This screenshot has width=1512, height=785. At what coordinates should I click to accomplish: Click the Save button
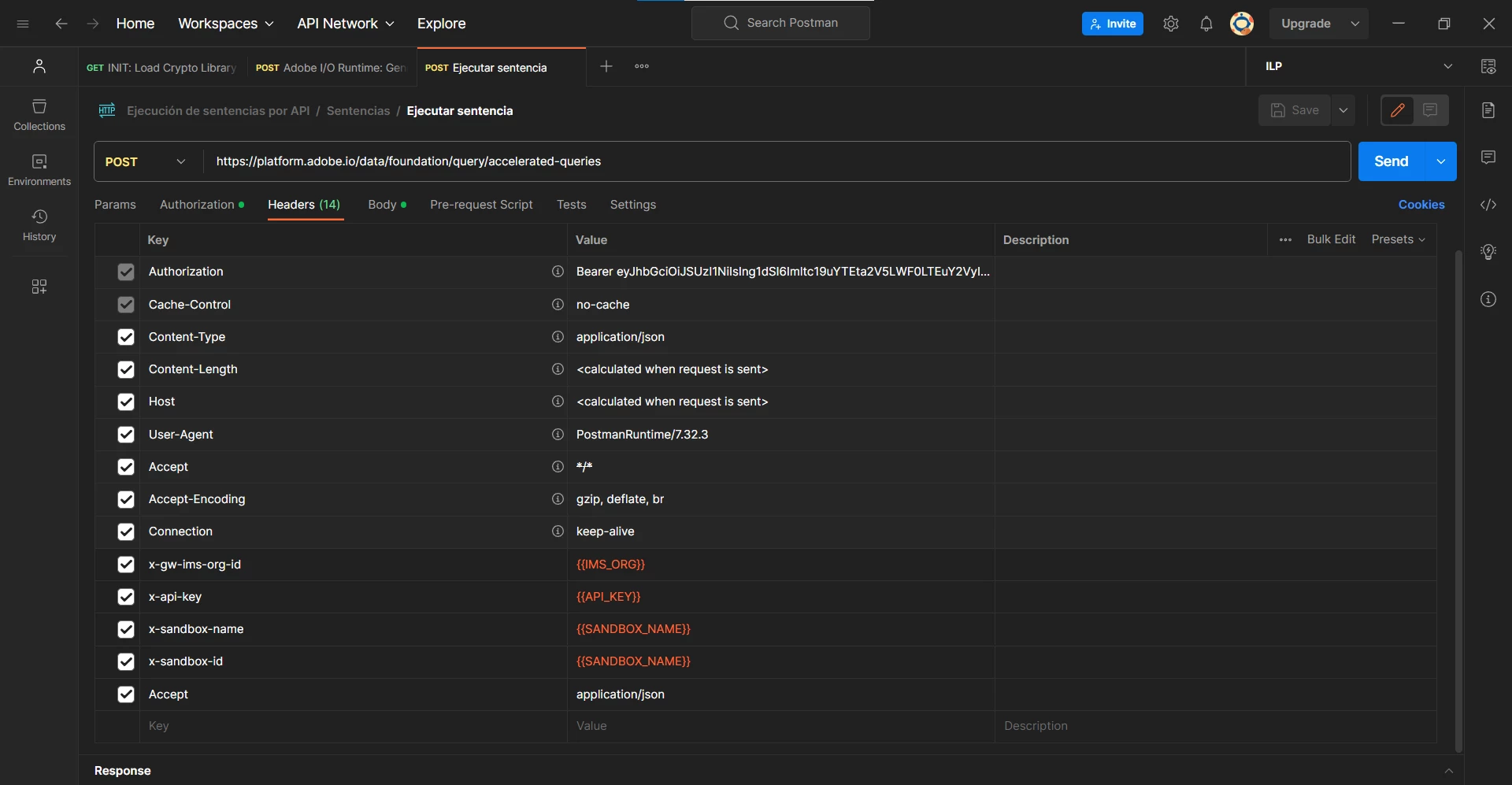coord(1295,110)
